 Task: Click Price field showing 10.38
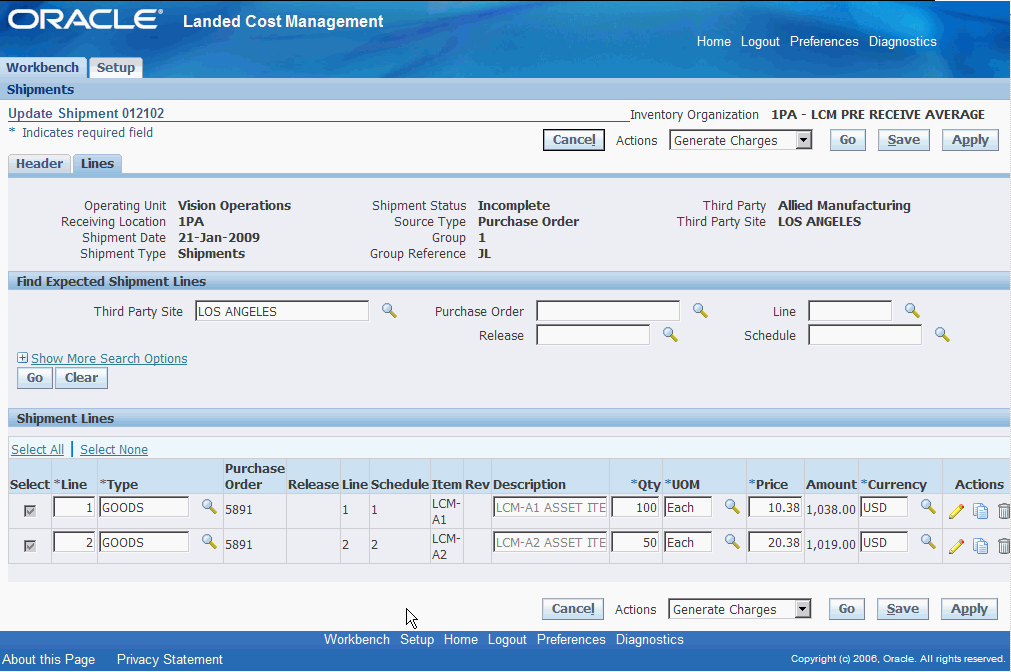tap(775, 507)
